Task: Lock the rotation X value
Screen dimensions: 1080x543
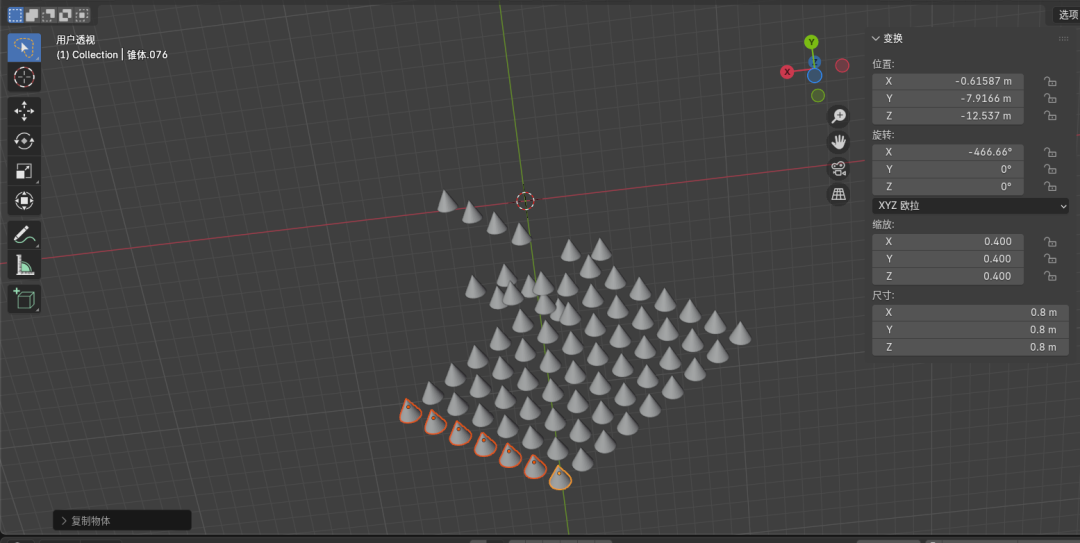Action: tap(1050, 152)
